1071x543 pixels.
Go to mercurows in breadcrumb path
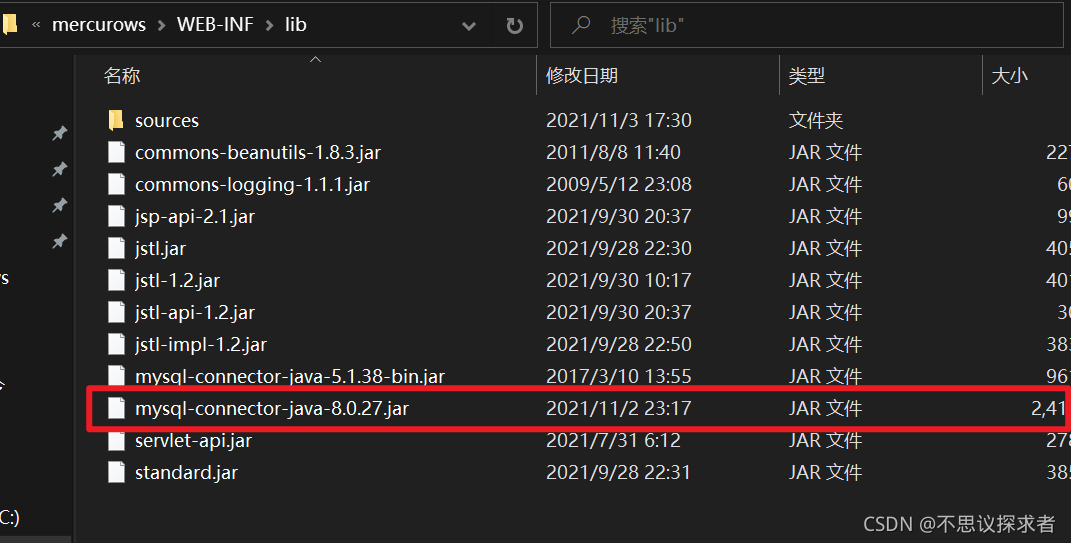pyautogui.click(x=99, y=25)
